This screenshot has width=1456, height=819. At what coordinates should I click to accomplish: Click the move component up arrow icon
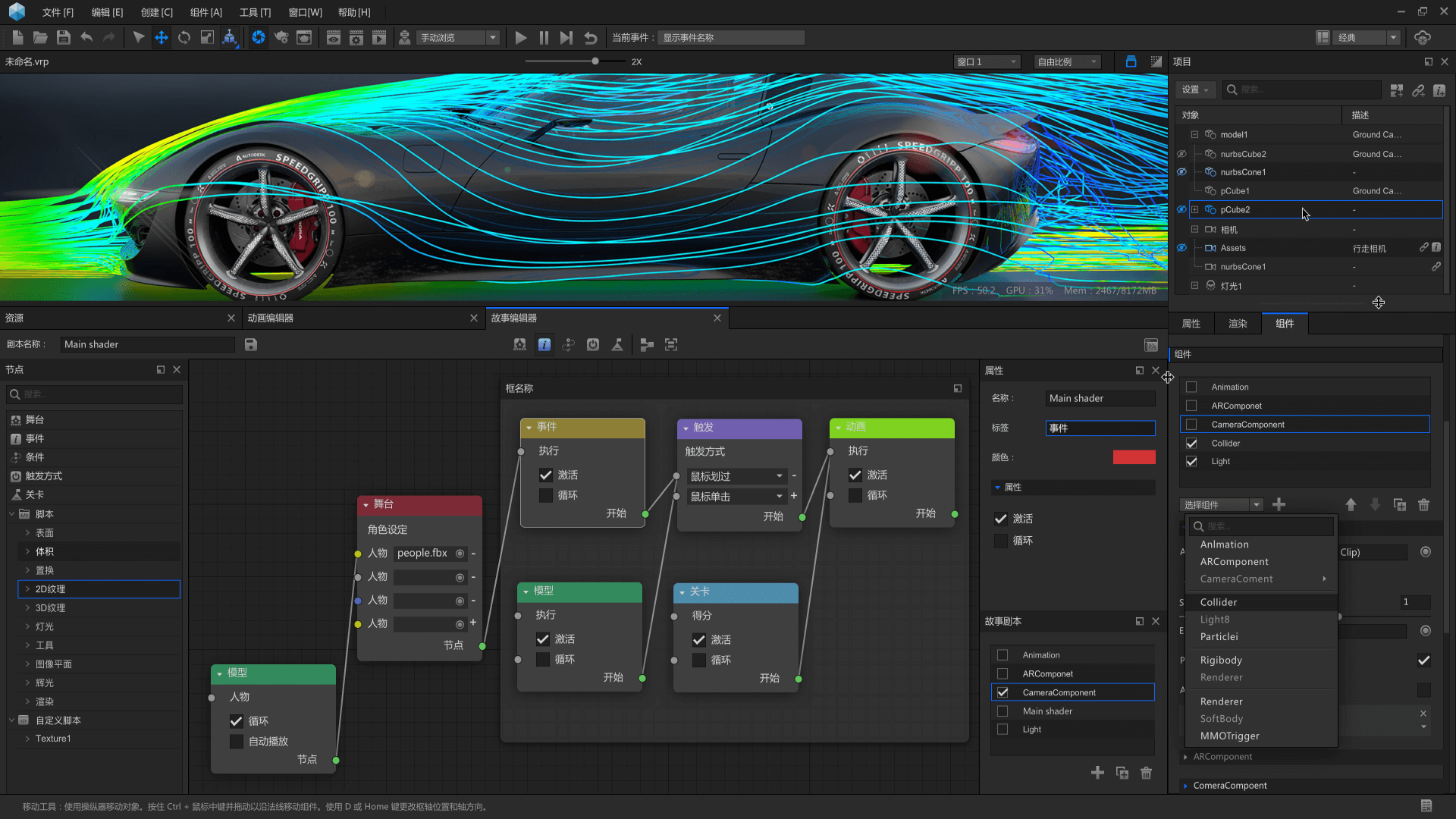1351,505
